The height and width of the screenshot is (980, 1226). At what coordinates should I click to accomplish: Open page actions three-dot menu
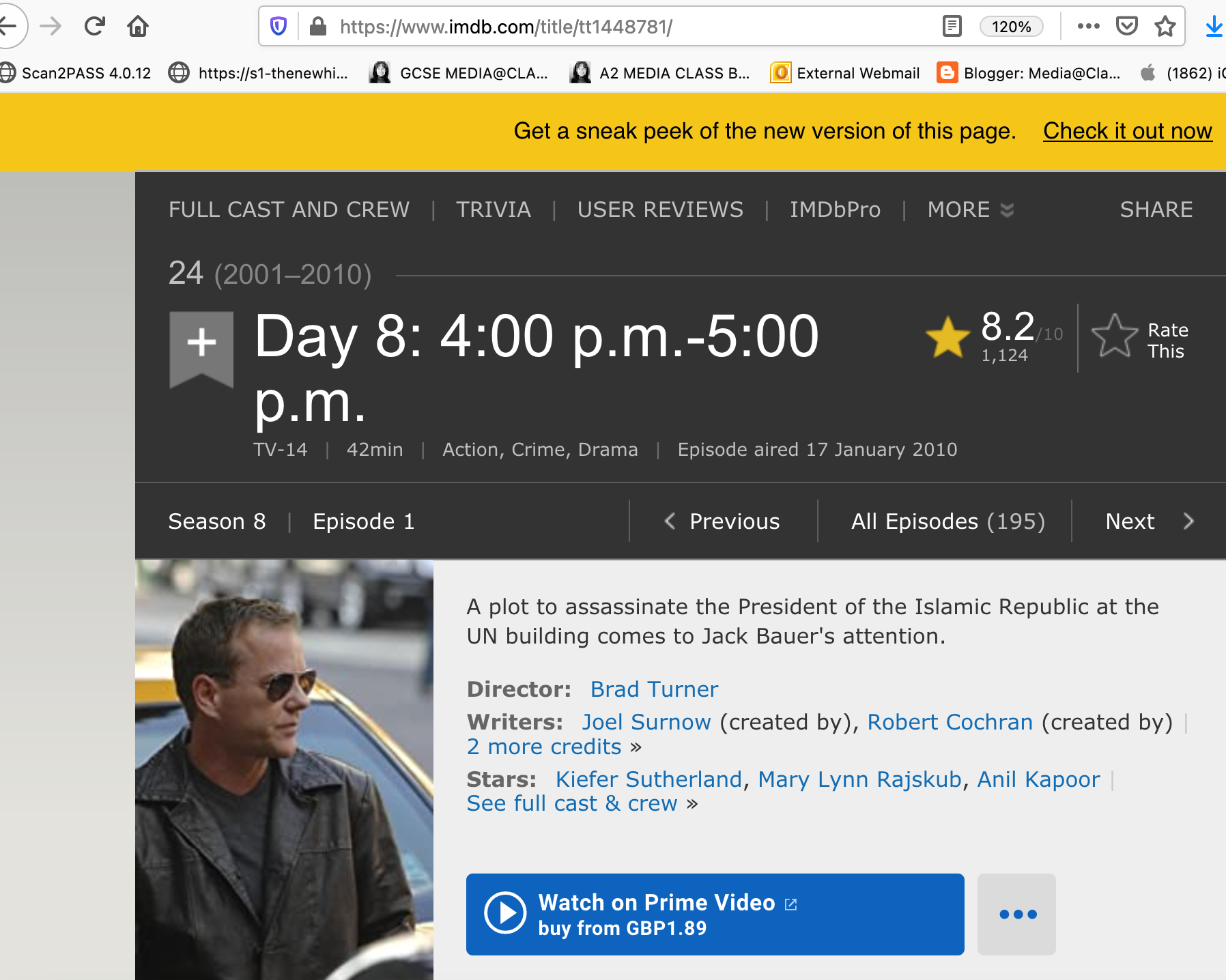1088,27
